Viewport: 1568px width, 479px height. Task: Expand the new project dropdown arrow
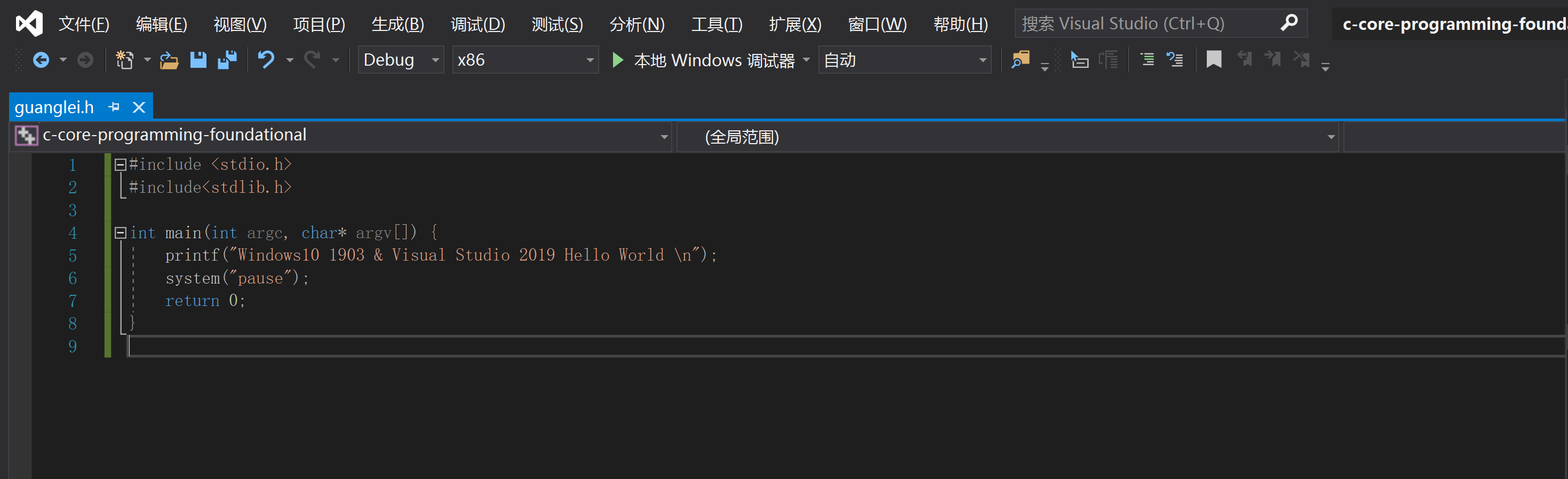(147, 60)
